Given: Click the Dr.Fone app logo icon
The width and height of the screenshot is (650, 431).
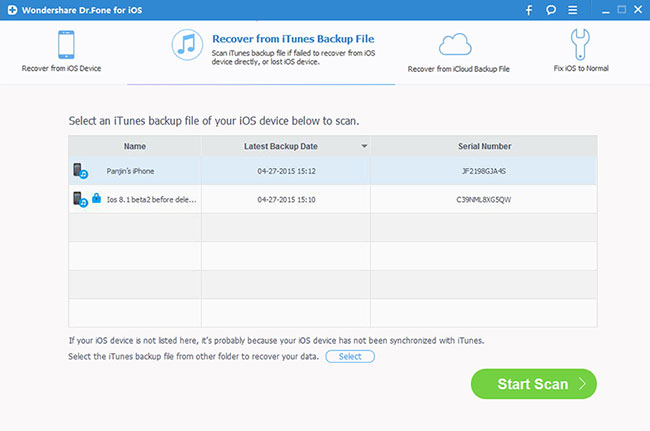Looking at the screenshot, I should [9, 10].
